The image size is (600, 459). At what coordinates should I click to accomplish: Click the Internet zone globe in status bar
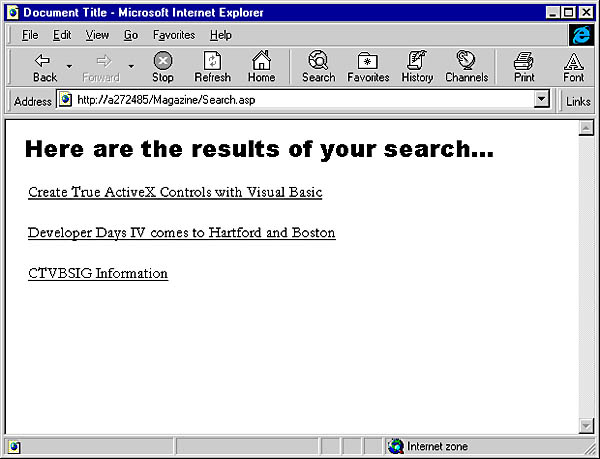(396, 446)
